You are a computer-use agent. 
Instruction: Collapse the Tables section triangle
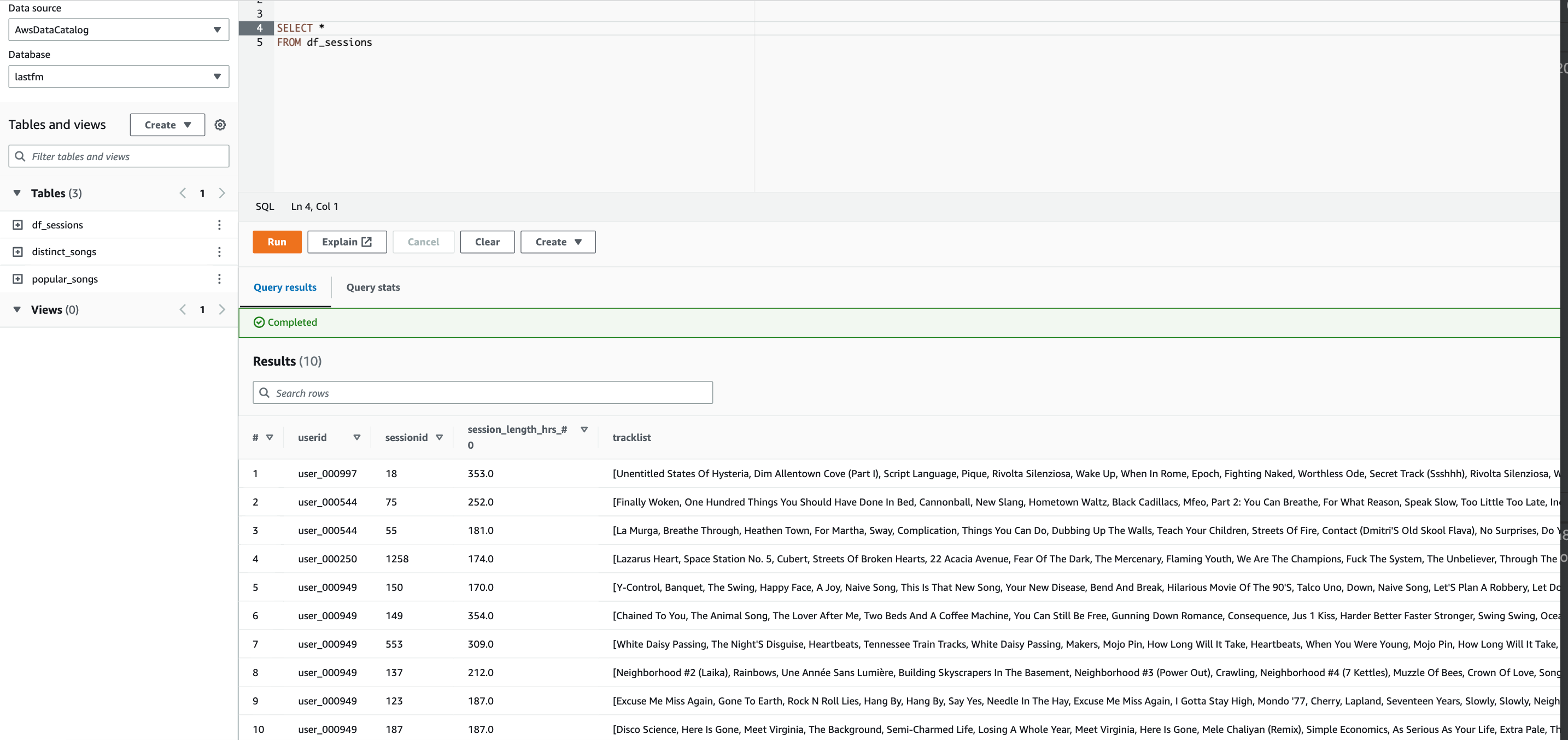pyautogui.click(x=17, y=193)
